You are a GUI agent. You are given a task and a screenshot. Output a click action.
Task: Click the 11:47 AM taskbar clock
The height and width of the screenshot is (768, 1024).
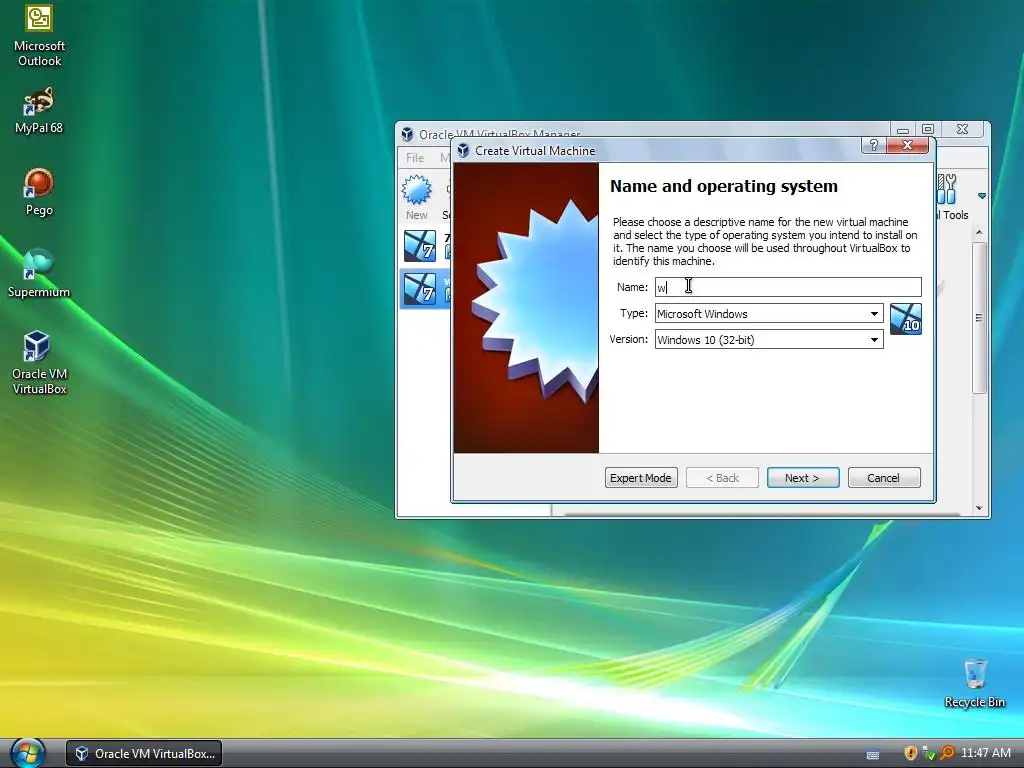tap(985, 753)
